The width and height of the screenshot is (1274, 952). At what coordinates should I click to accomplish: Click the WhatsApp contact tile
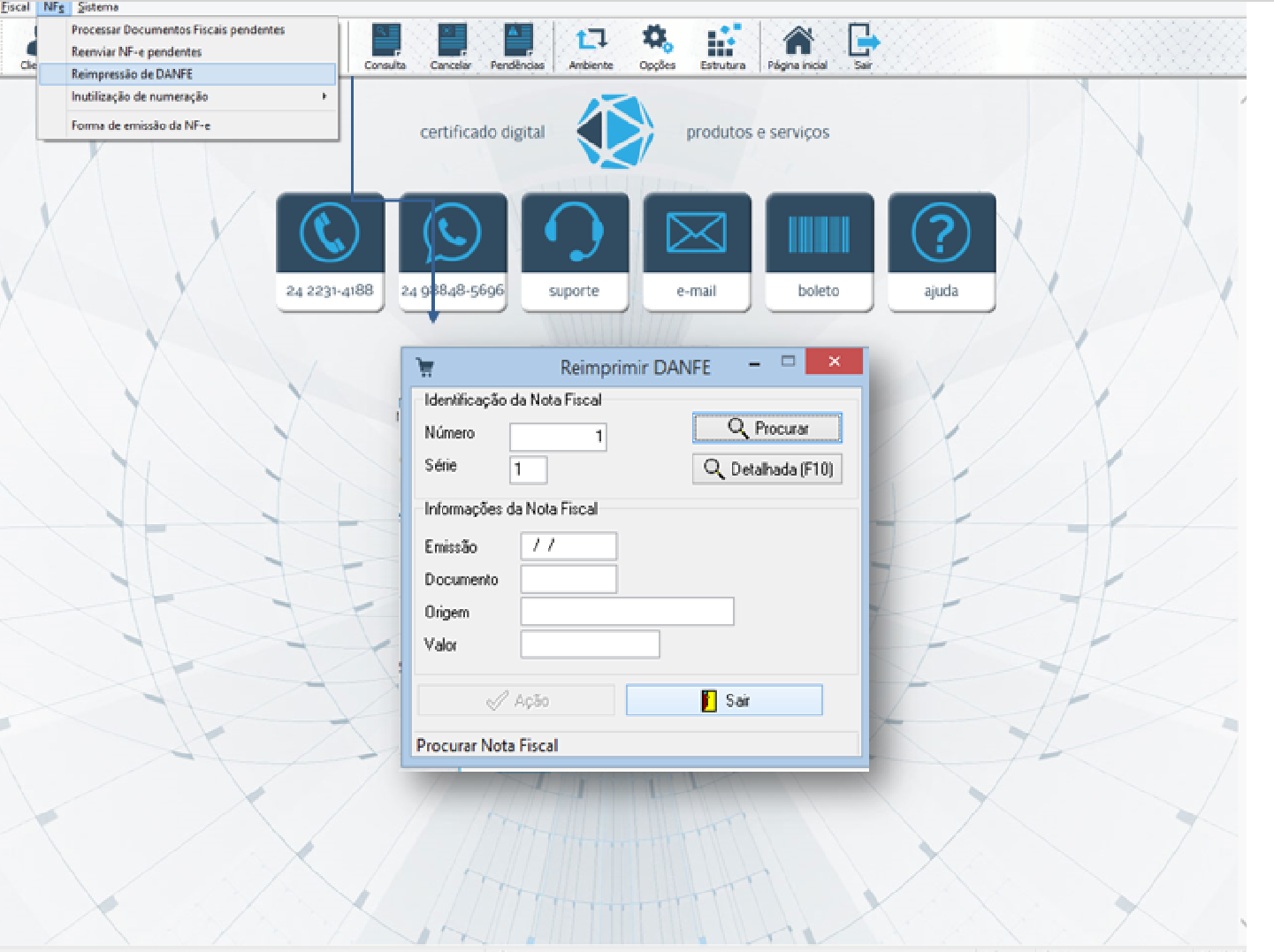453,252
